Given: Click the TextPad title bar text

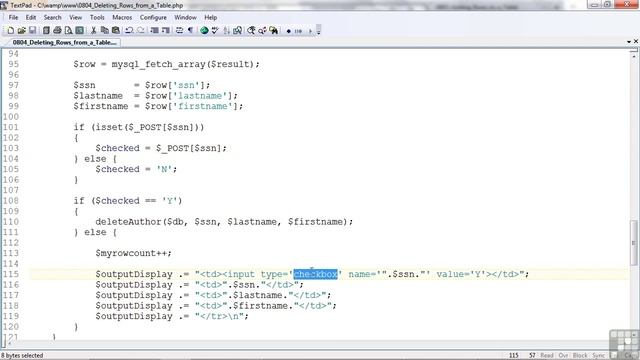Looking at the screenshot, I should pos(97,5).
